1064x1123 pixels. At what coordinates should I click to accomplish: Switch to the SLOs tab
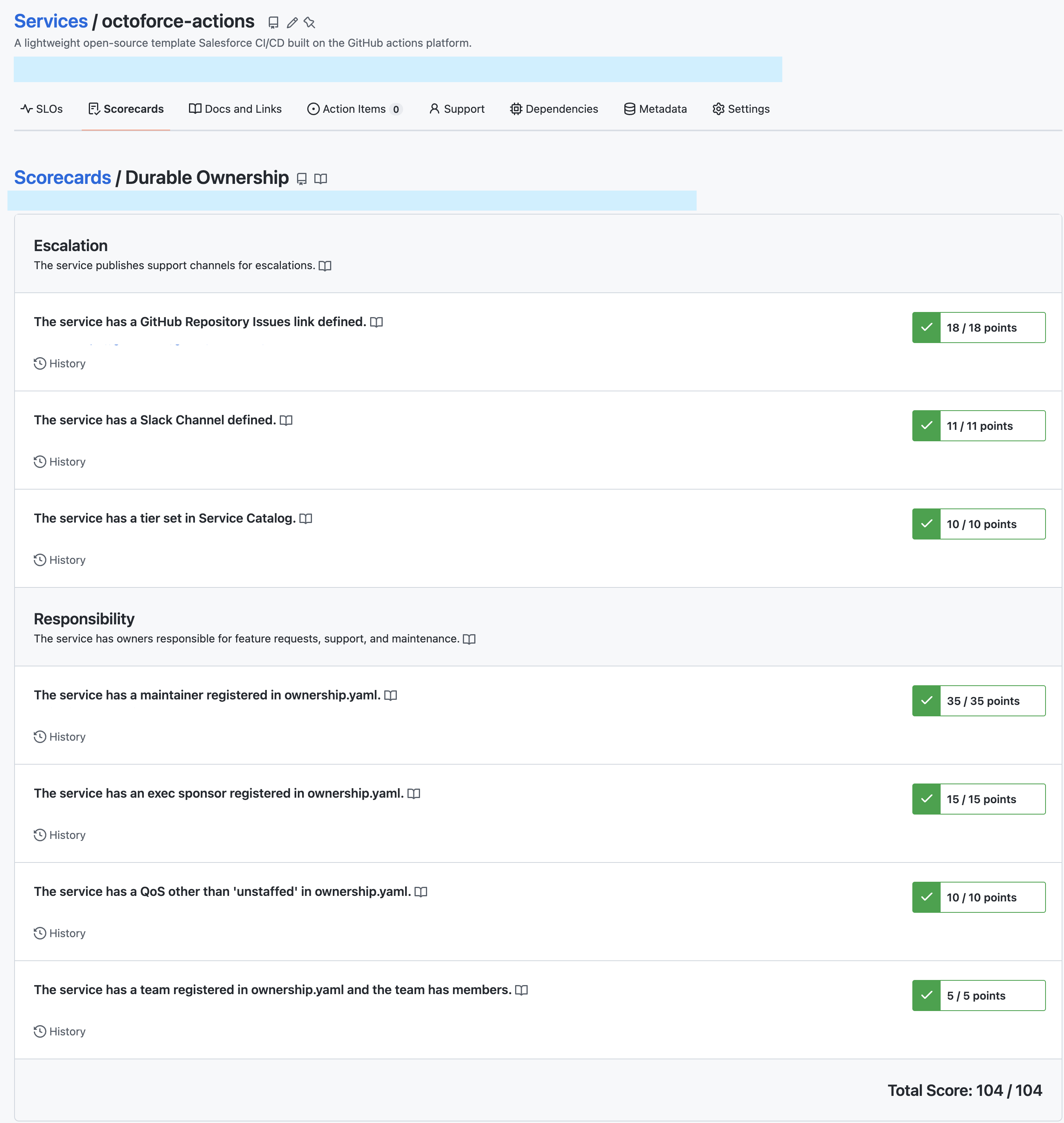(x=42, y=109)
